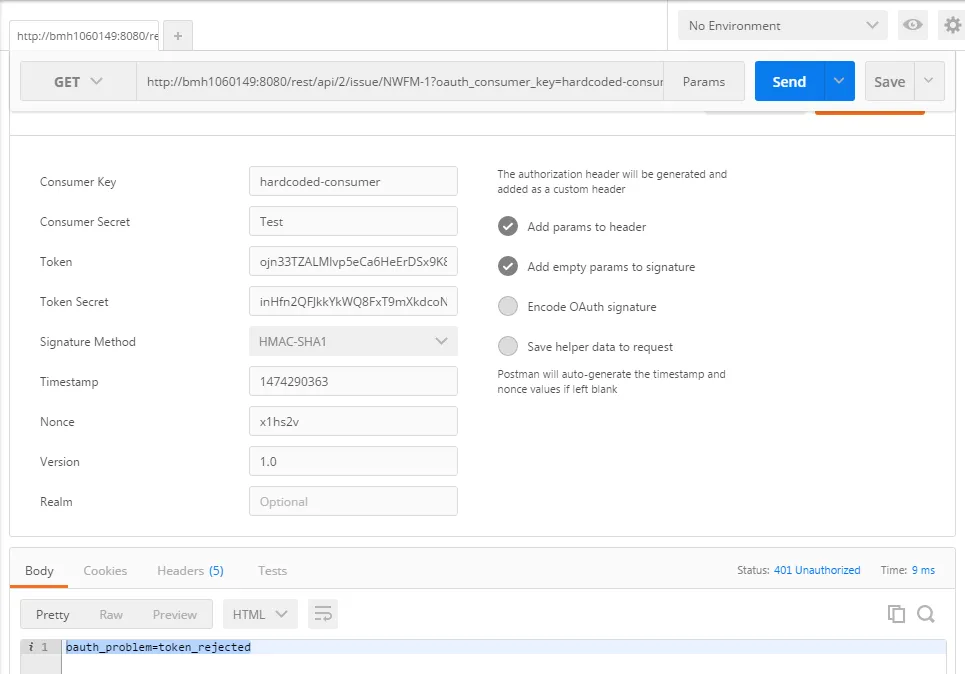Add a new request tab
The image size is (965, 674).
(178, 36)
